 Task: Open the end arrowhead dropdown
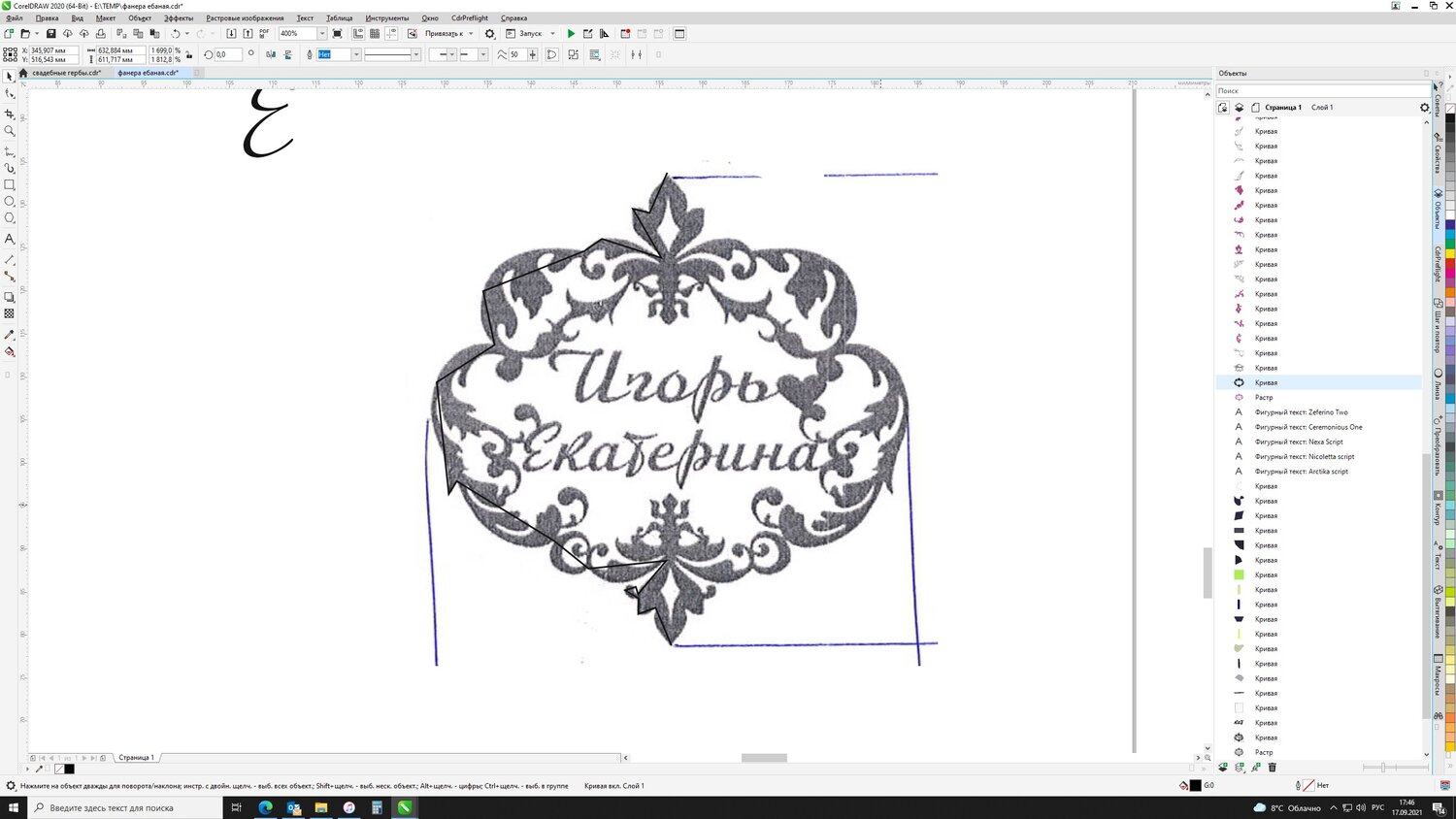coord(482,54)
